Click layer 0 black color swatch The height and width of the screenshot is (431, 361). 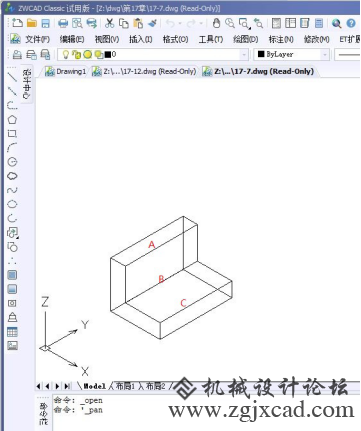click(108, 54)
